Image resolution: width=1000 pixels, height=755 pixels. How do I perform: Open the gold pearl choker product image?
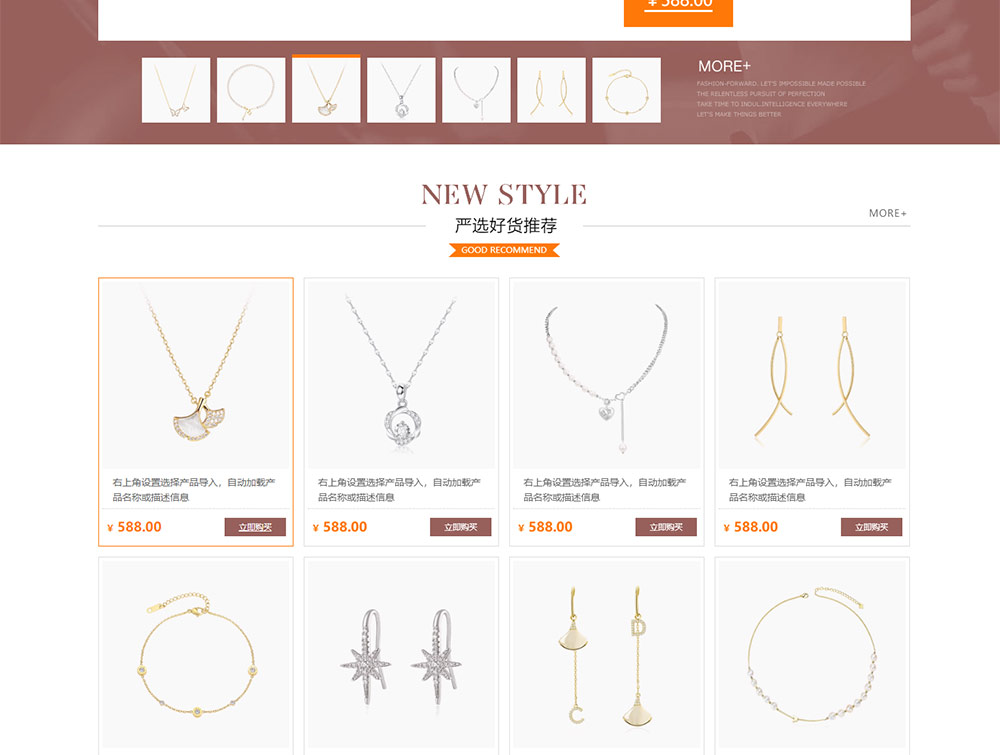click(x=812, y=654)
